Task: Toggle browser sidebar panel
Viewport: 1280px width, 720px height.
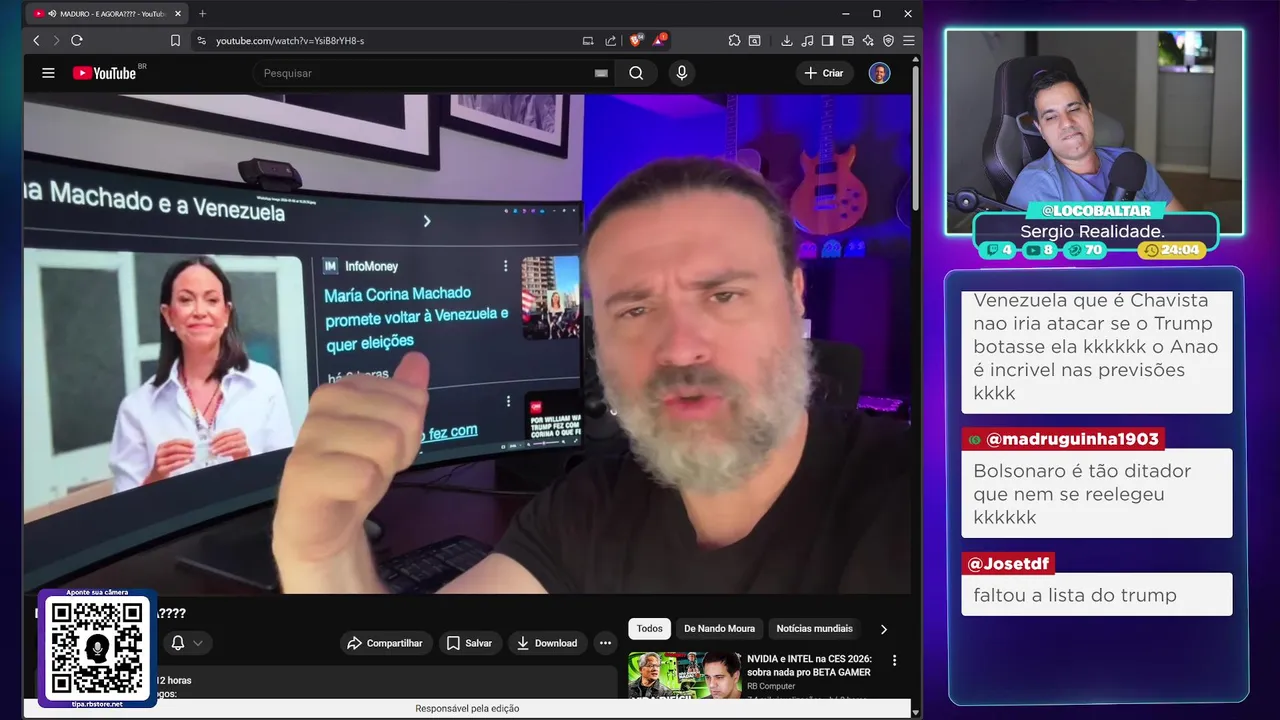Action: [x=827, y=40]
